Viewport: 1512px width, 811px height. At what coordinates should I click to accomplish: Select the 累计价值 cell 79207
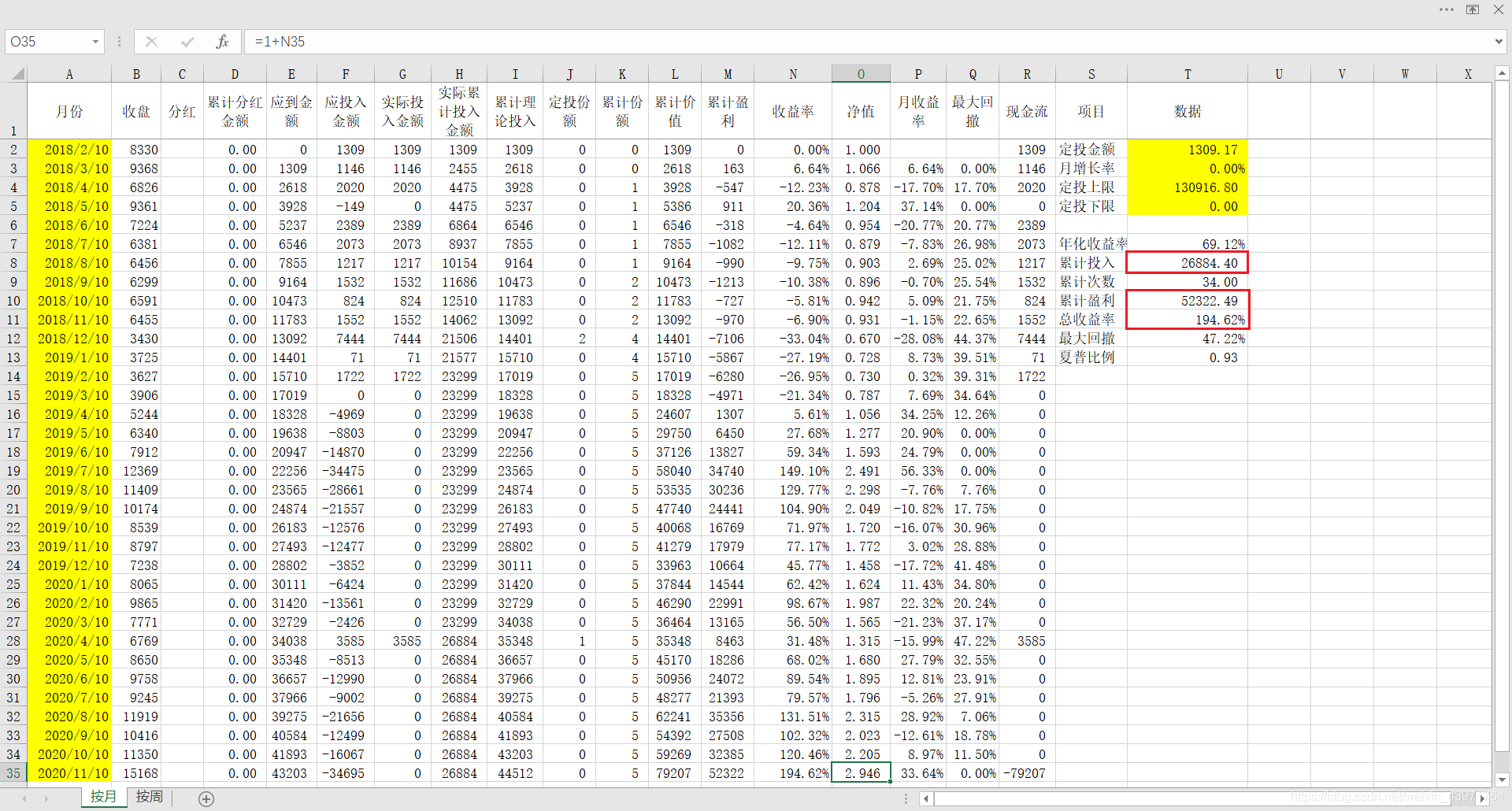click(x=674, y=773)
